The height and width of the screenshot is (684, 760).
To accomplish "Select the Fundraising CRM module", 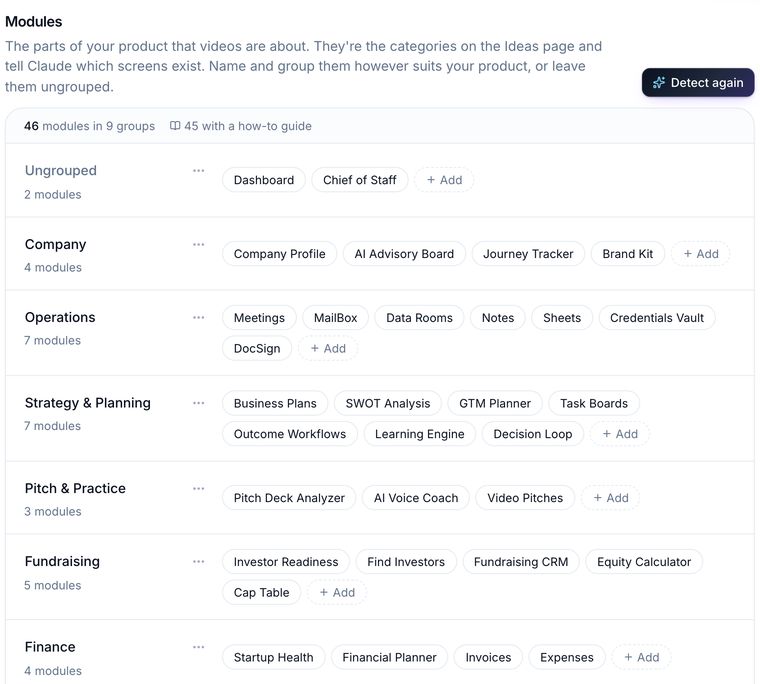I will pyautogui.click(x=521, y=561).
